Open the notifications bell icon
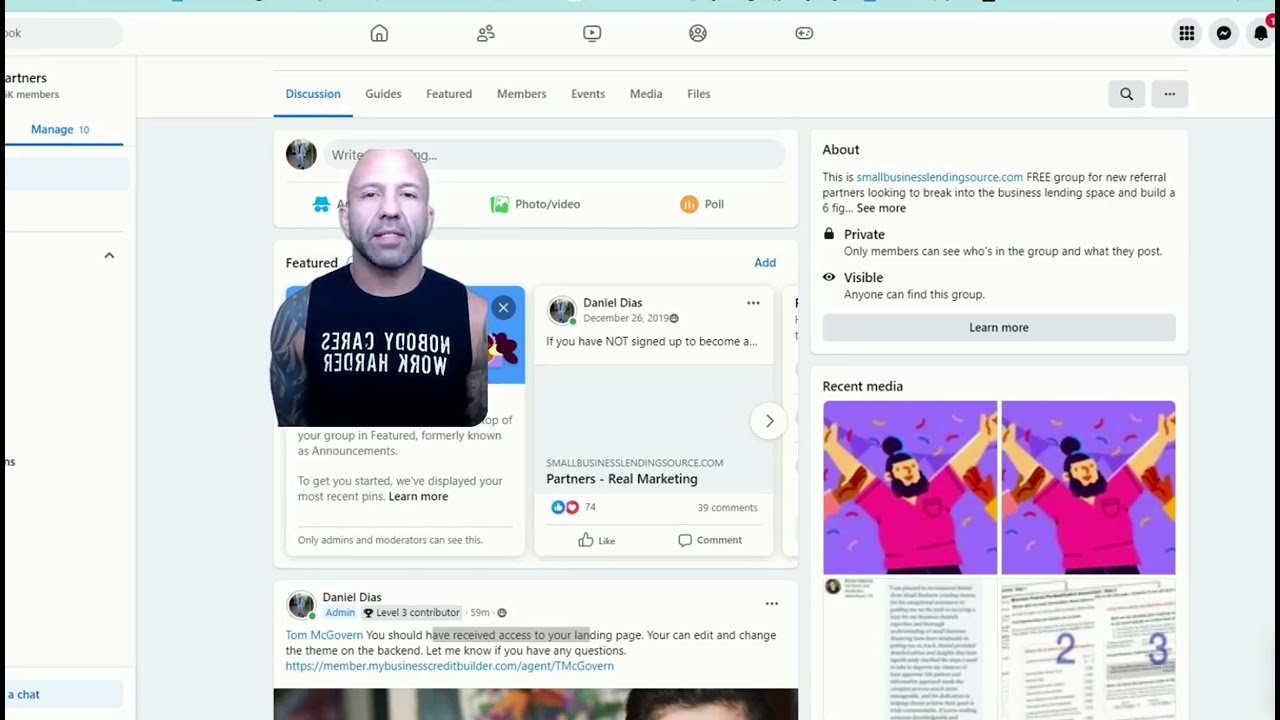1280x720 pixels. click(1260, 33)
